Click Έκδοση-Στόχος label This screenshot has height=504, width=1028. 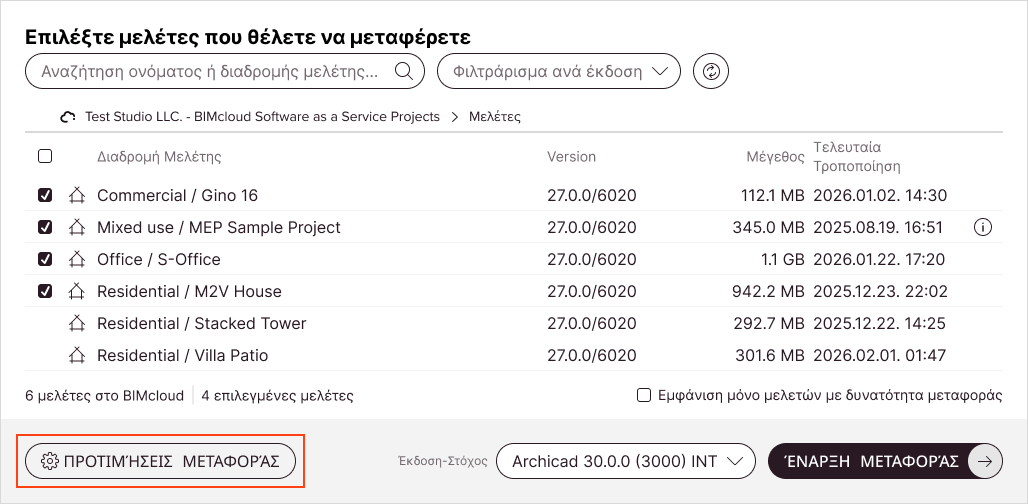point(443,461)
